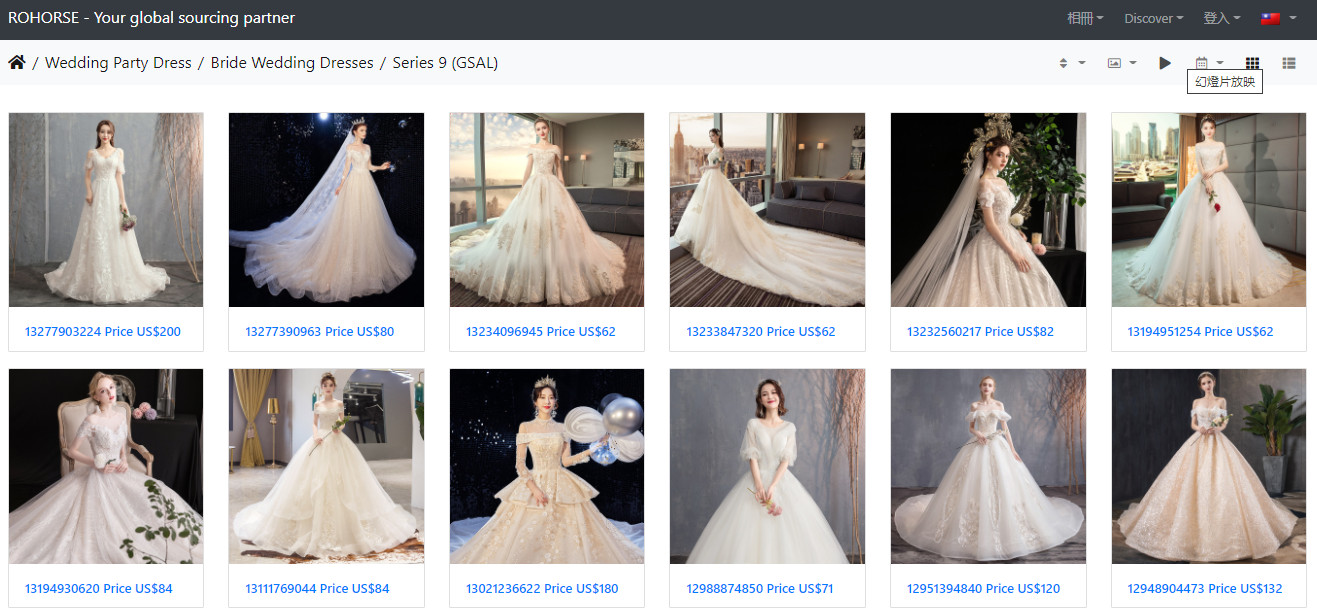This screenshot has height=616, width=1317.
Task: Click the ROHORSE site title
Action: coord(152,18)
